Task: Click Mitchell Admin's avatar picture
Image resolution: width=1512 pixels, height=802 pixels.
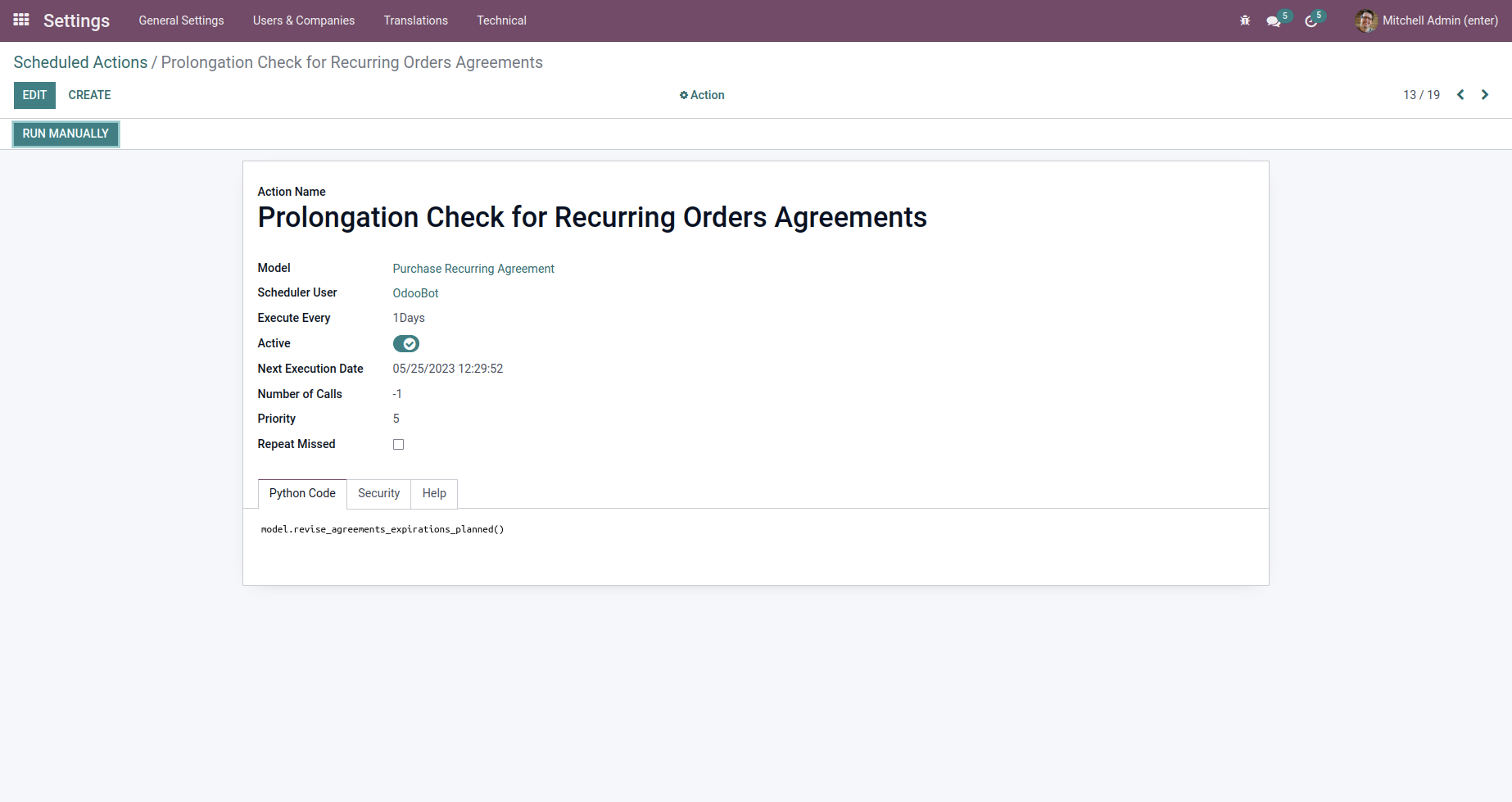Action: [x=1365, y=20]
